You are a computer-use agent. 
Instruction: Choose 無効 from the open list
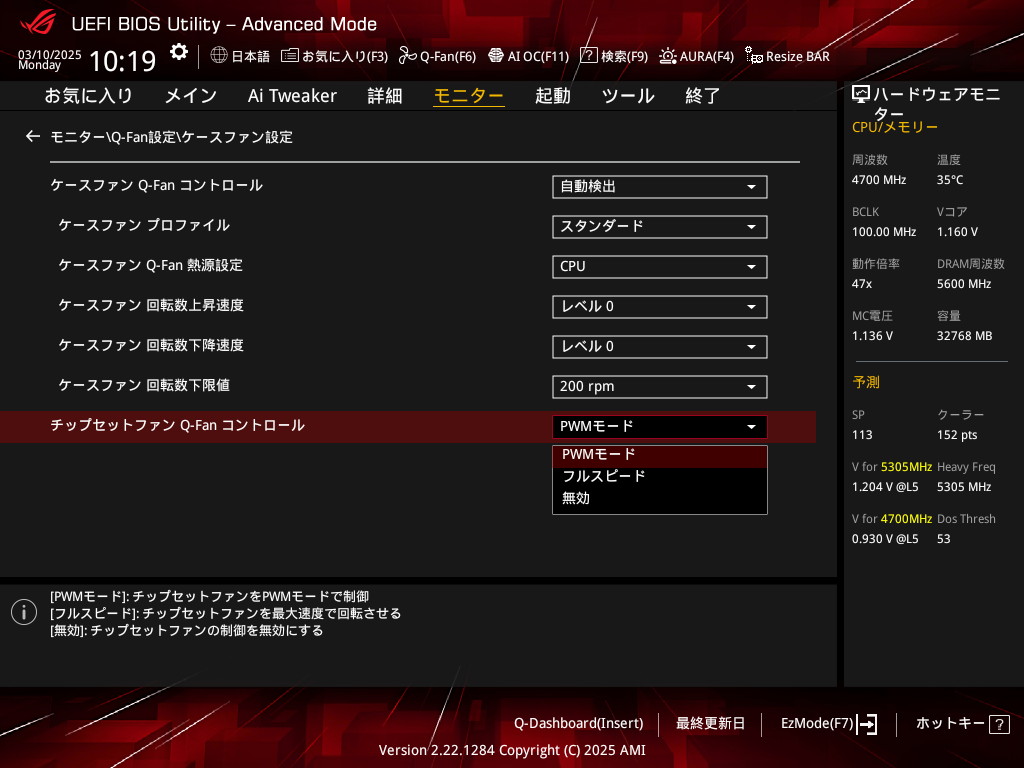[x=660, y=498]
